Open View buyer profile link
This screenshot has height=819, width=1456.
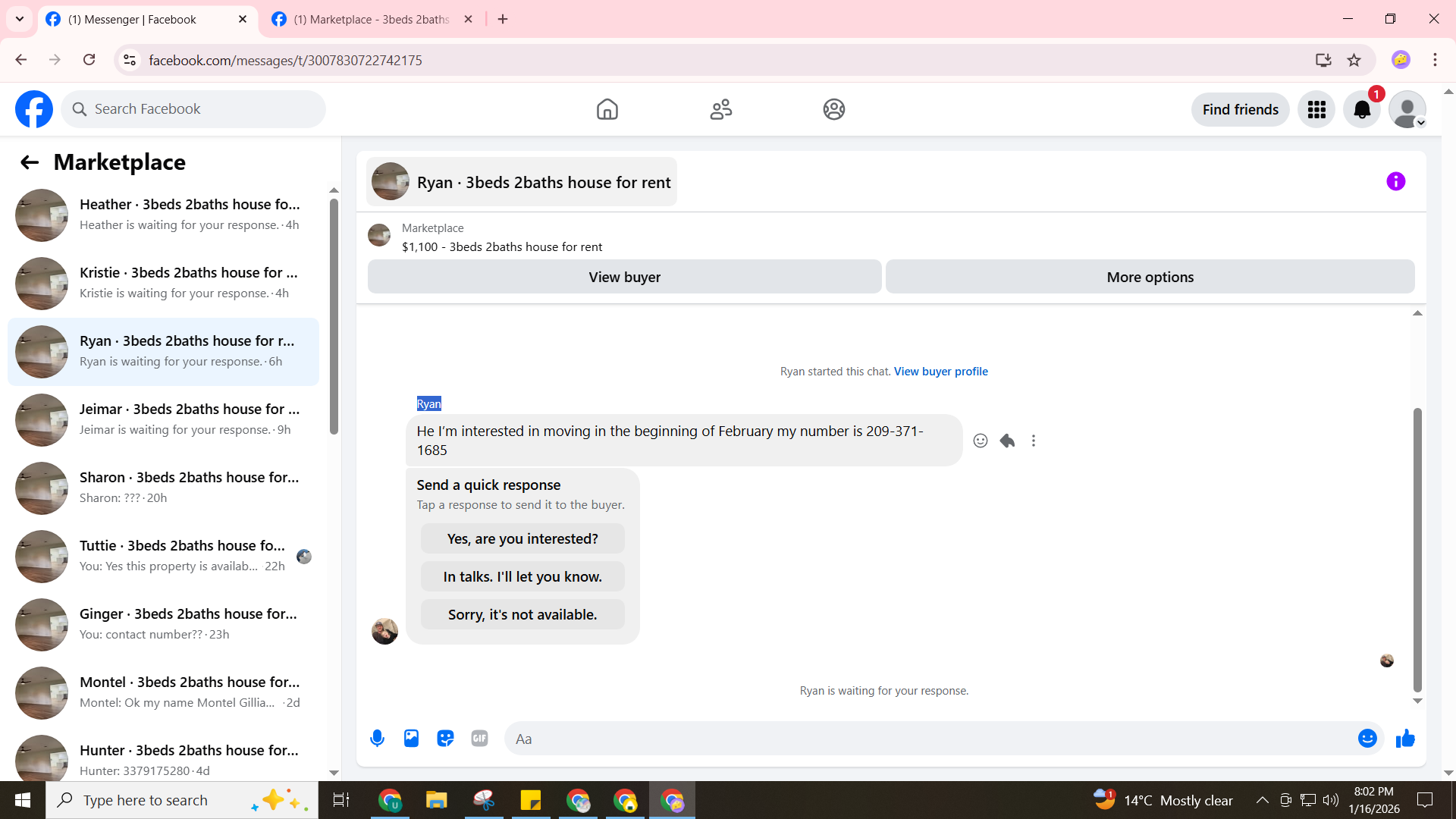(x=940, y=372)
